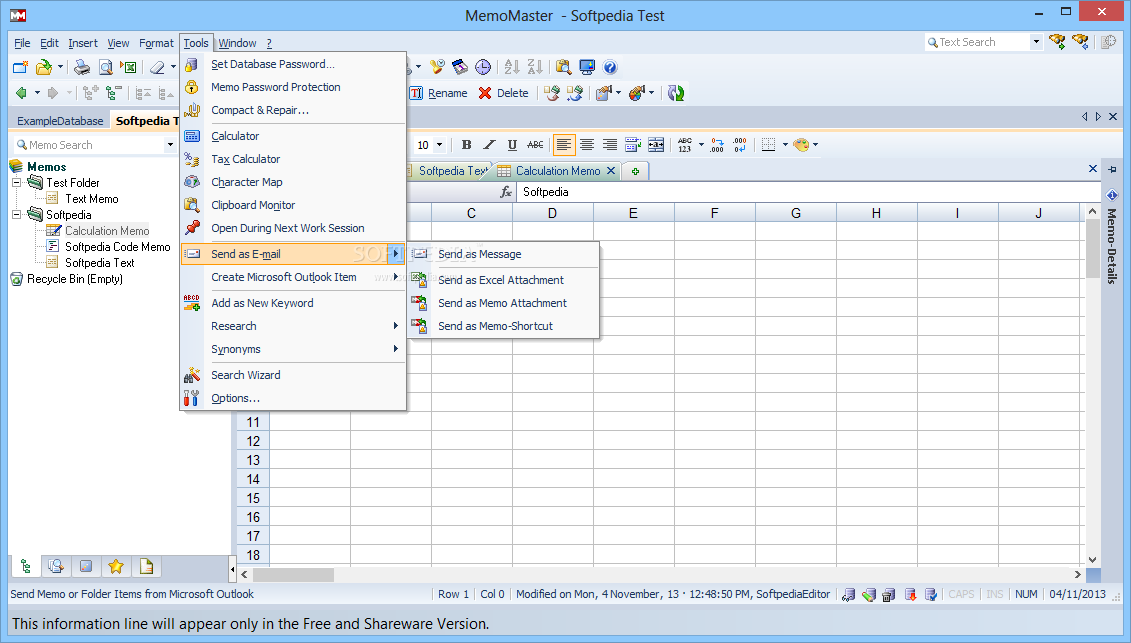The image size is (1131, 643).
Task: Switch to the Calculation Memo tab
Action: click(x=558, y=171)
